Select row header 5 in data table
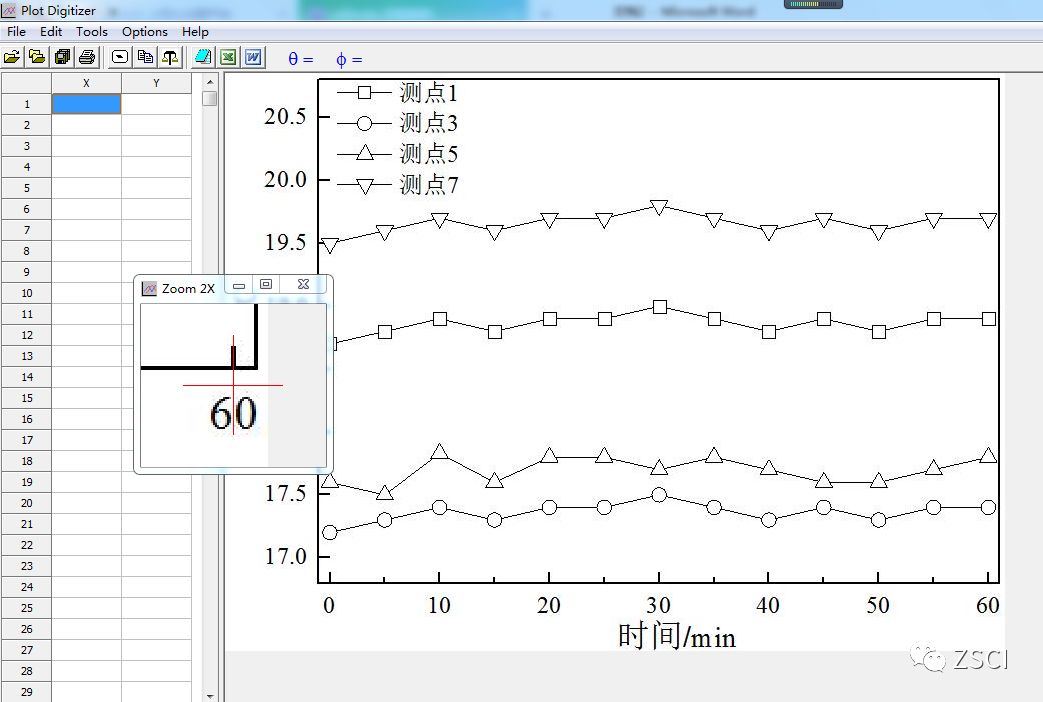The image size is (1043, 702). (26, 188)
